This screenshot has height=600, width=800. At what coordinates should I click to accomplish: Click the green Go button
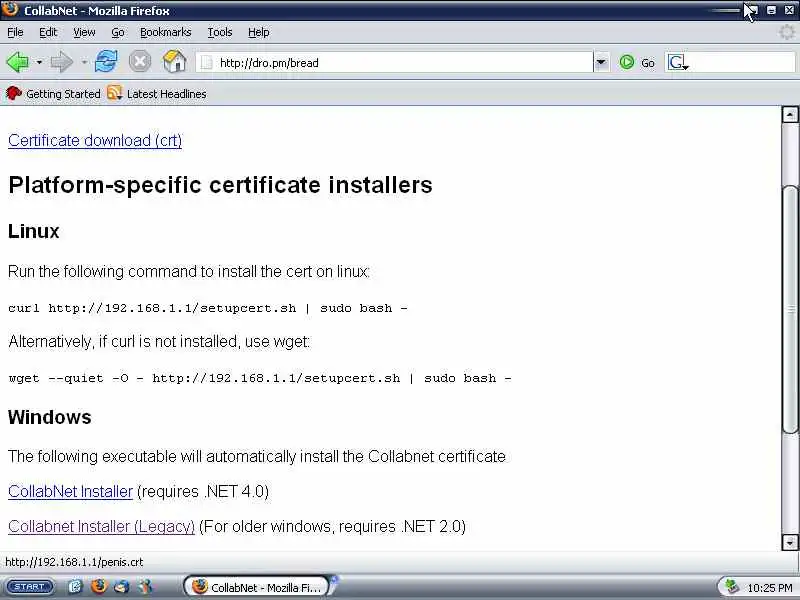pos(637,63)
